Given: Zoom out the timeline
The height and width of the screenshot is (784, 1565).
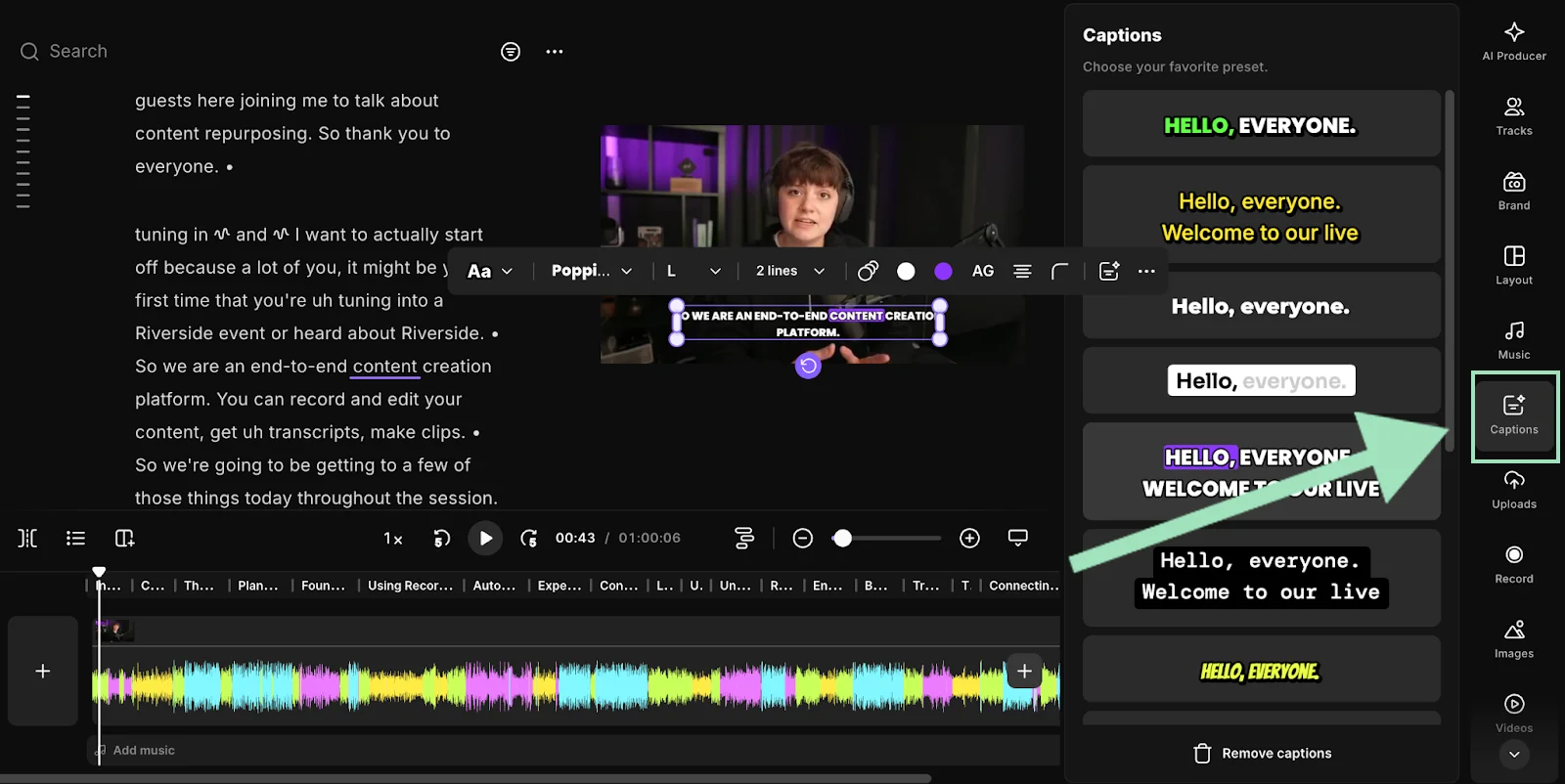Looking at the screenshot, I should tap(803, 538).
